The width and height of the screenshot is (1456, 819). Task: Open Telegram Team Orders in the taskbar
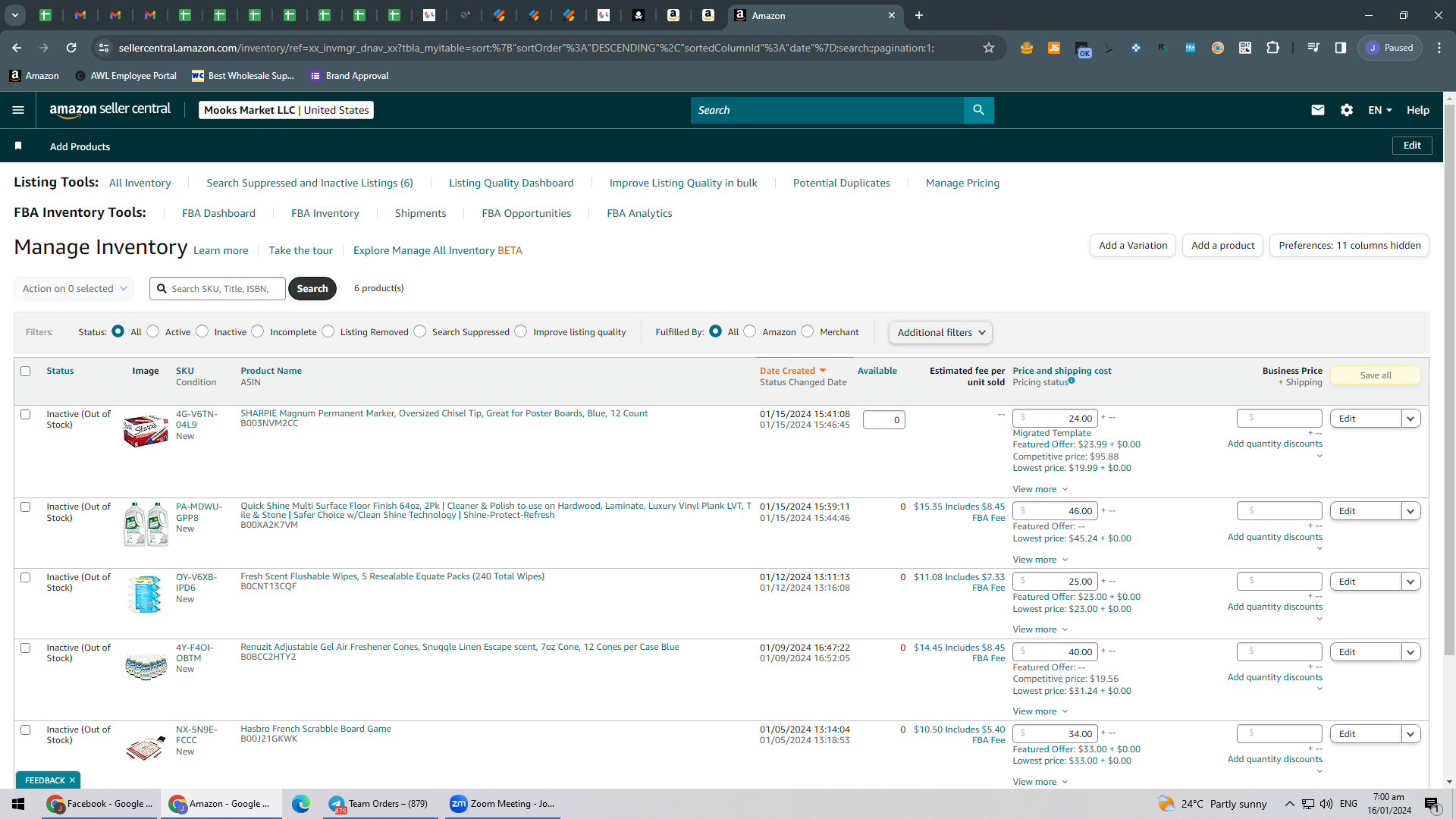(379, 804)
